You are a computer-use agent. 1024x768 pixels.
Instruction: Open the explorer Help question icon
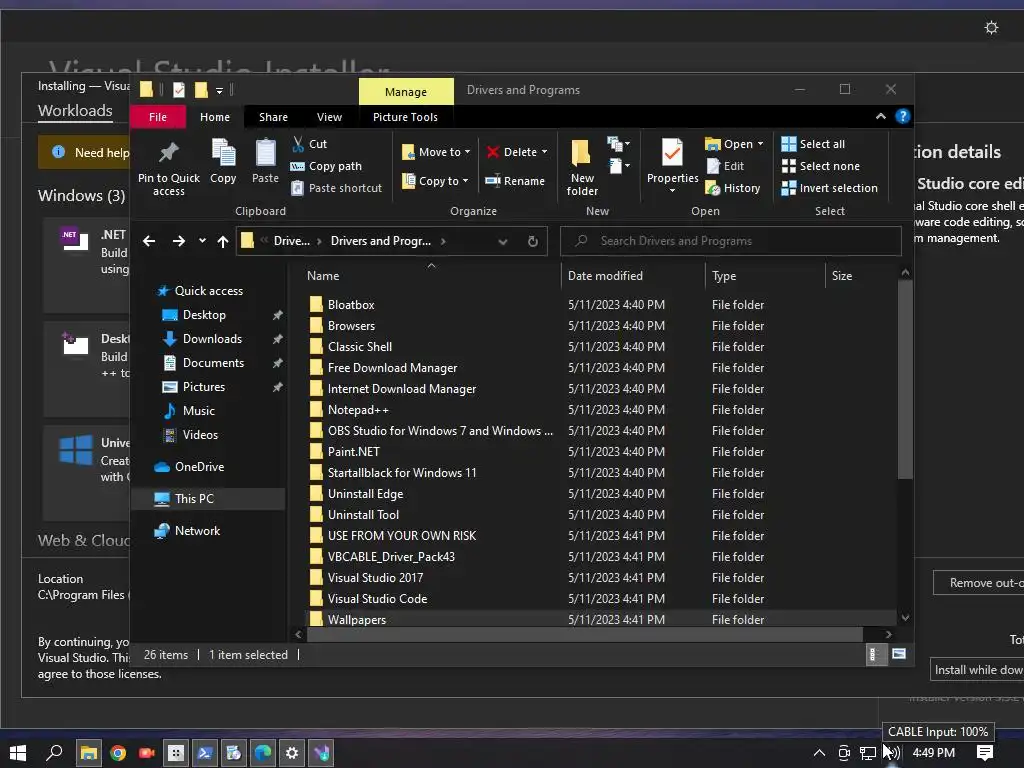pos(903,116)
